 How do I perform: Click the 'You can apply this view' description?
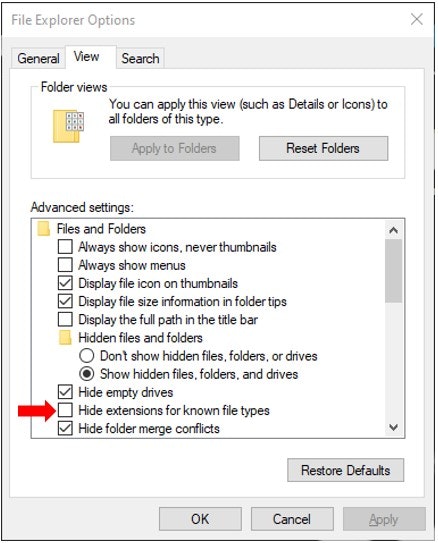click(x=248, y=112)
